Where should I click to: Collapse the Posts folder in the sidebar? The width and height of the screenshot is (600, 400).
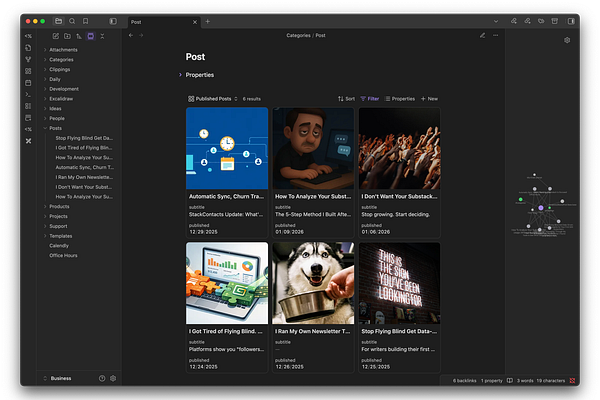pos(55,128)
